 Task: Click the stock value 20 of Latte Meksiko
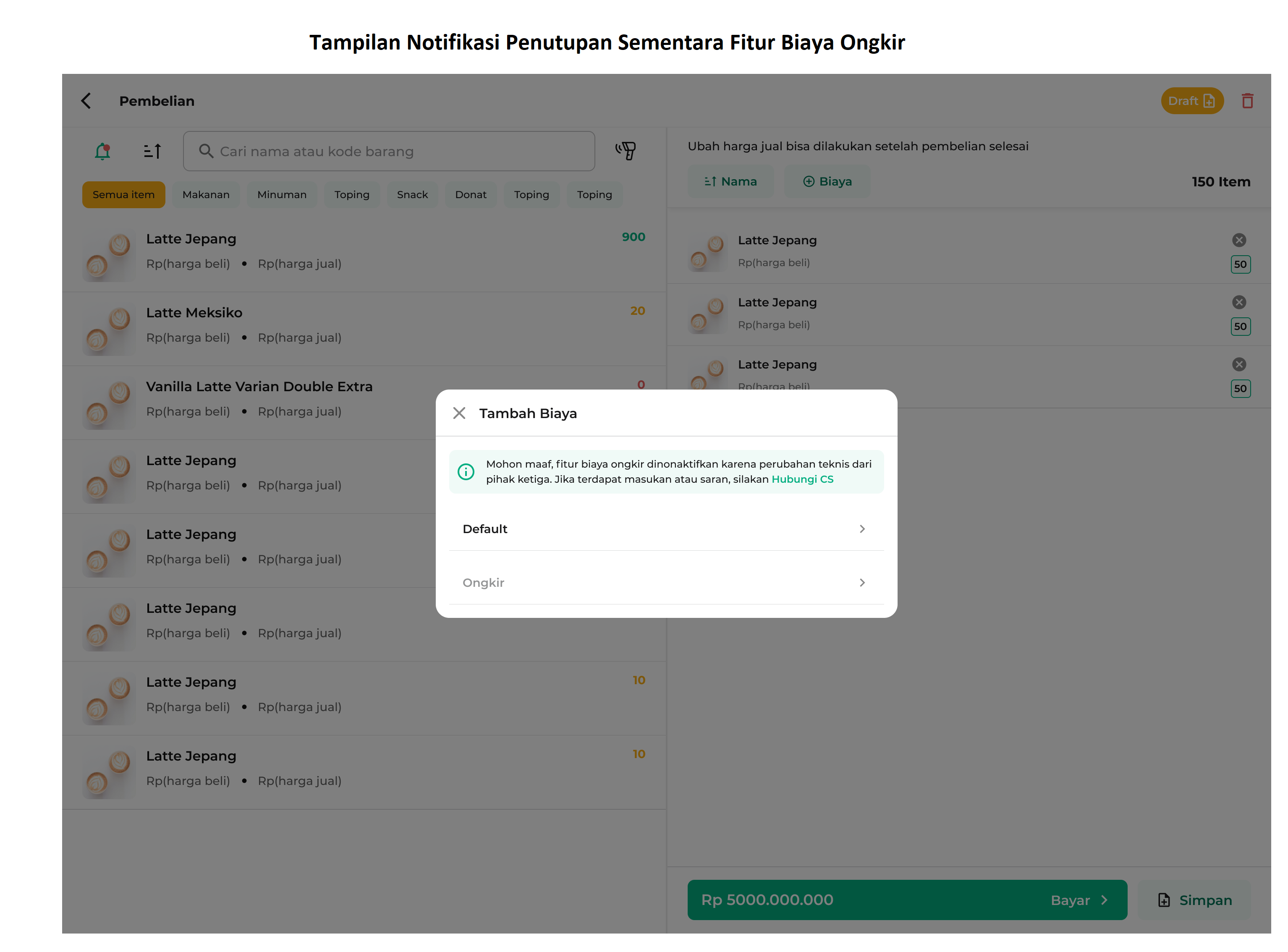tap(637, 311)
